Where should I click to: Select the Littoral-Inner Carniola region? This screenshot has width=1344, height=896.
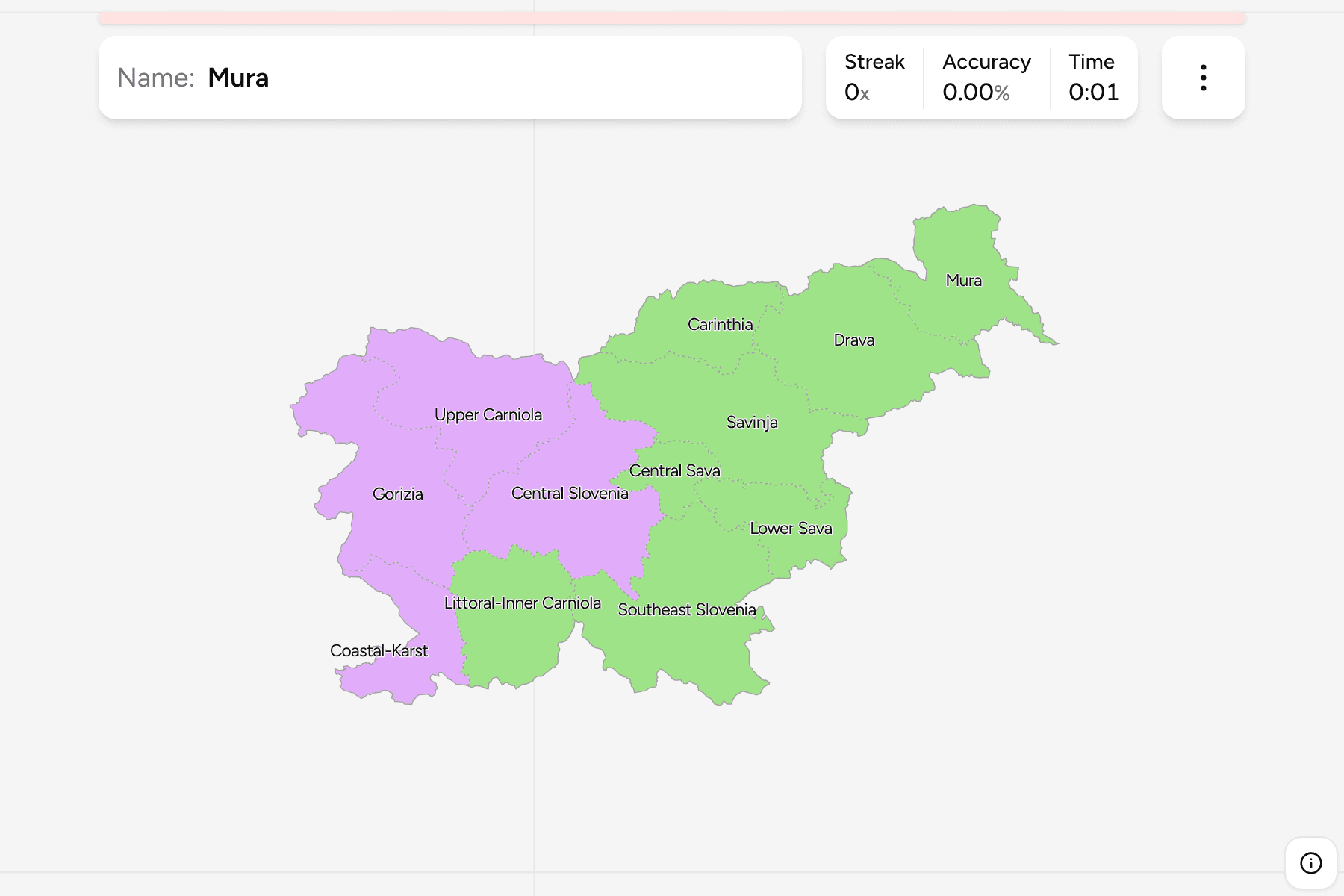pyautogui.click(x=523, y=603)
